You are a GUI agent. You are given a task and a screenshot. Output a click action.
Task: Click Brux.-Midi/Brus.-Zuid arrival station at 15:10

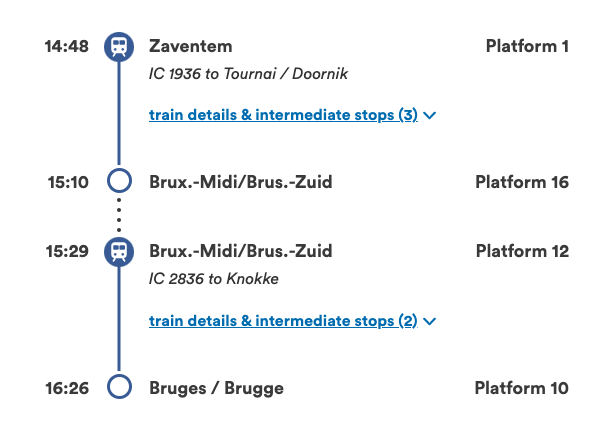coord(240,182)
